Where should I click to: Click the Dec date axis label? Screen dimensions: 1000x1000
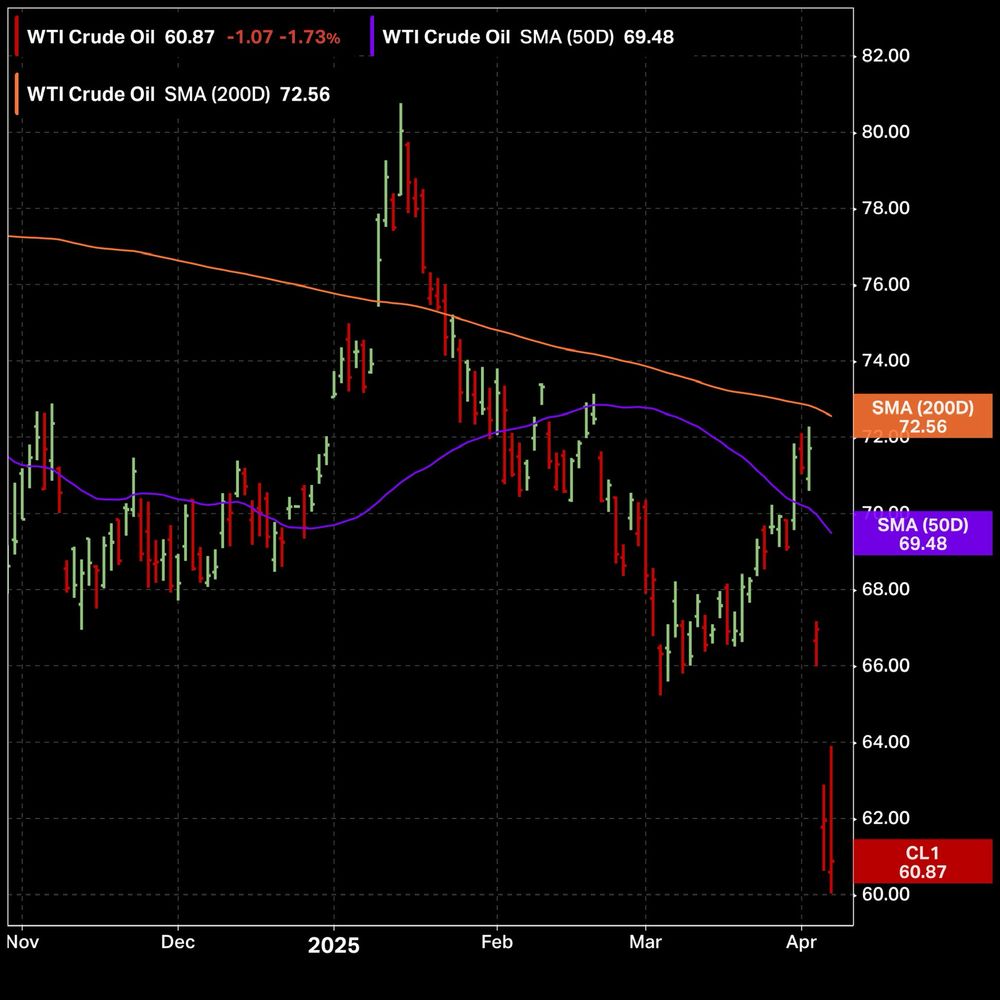(177, 942)
